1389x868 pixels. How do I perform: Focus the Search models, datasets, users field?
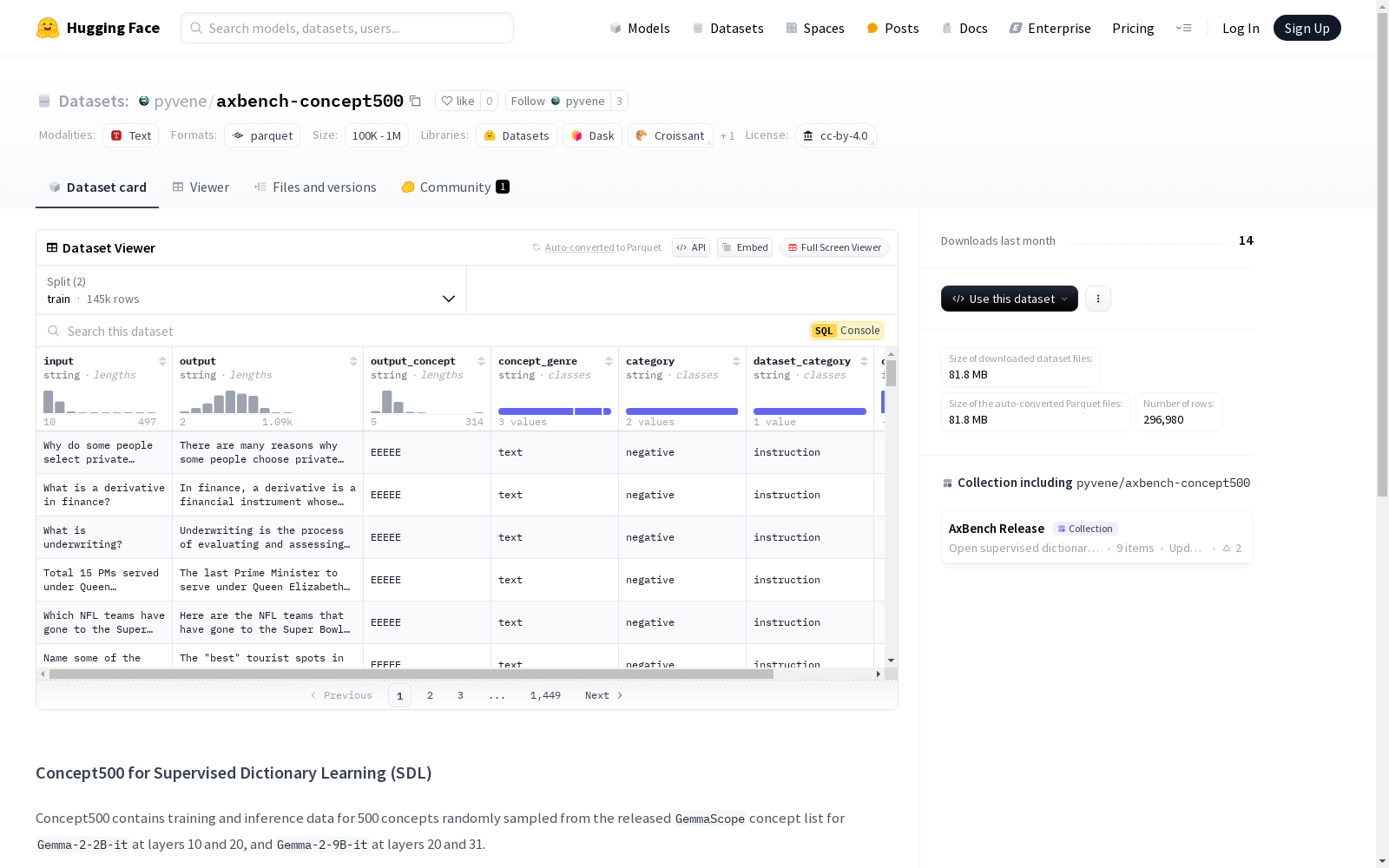point(347,28)
